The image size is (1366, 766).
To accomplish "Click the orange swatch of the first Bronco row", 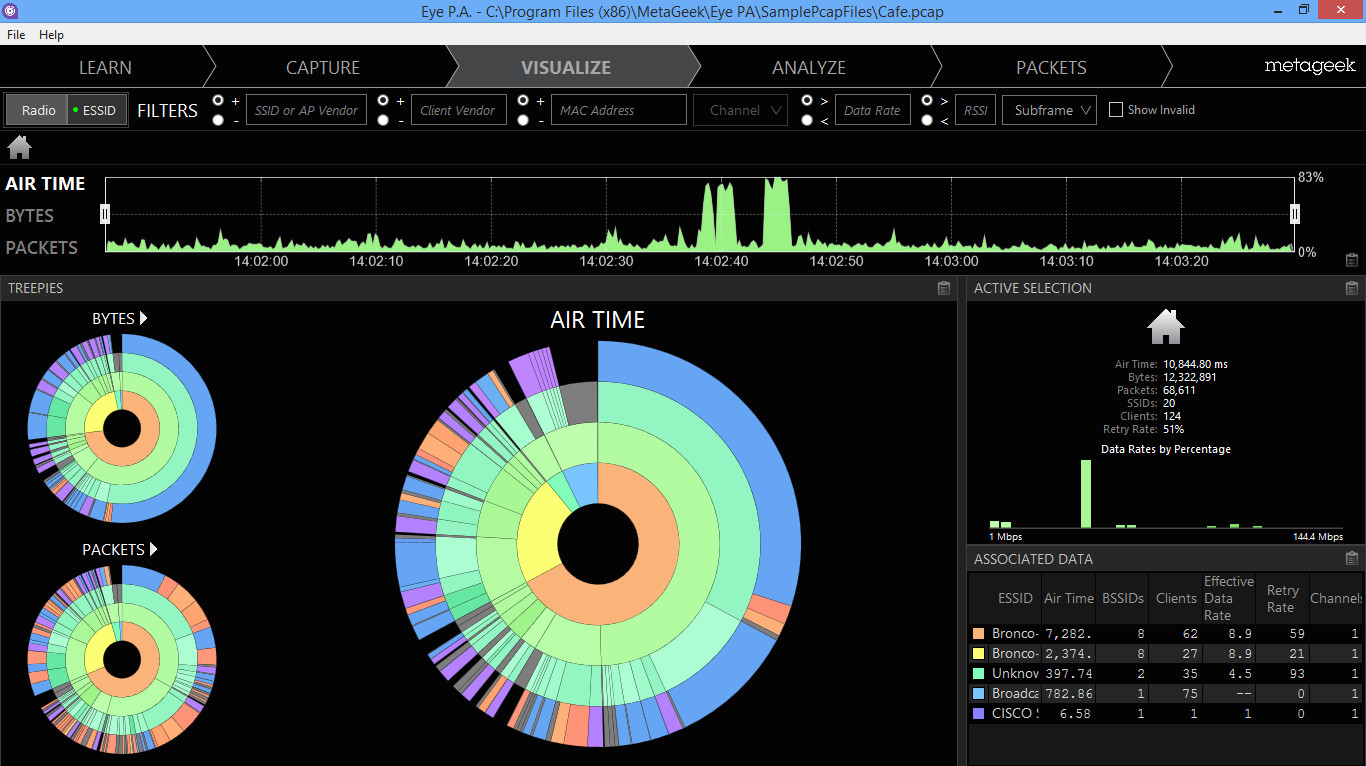I will (x=978, y=634).
